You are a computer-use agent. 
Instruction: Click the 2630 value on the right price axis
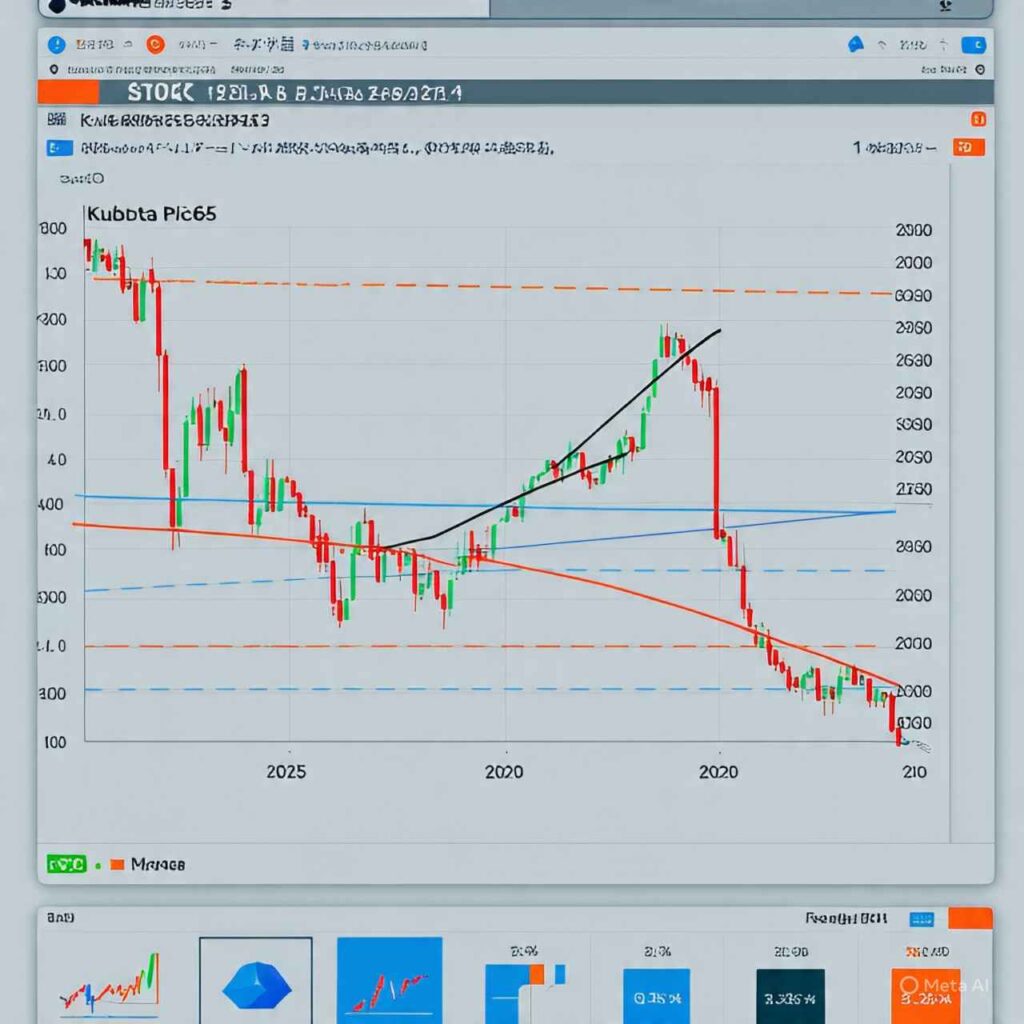tap(914, 360)
